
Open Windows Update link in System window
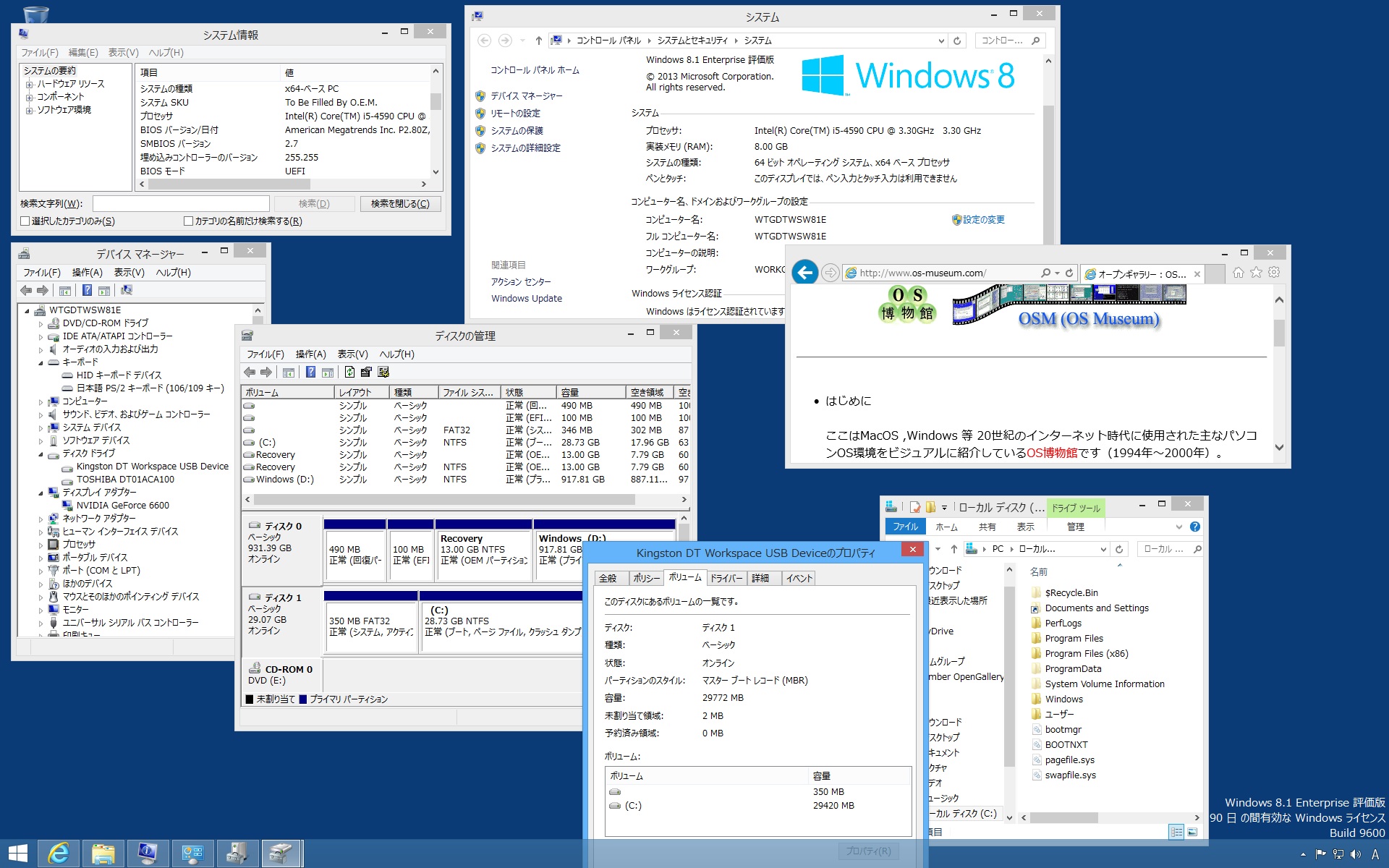[527, 298]
